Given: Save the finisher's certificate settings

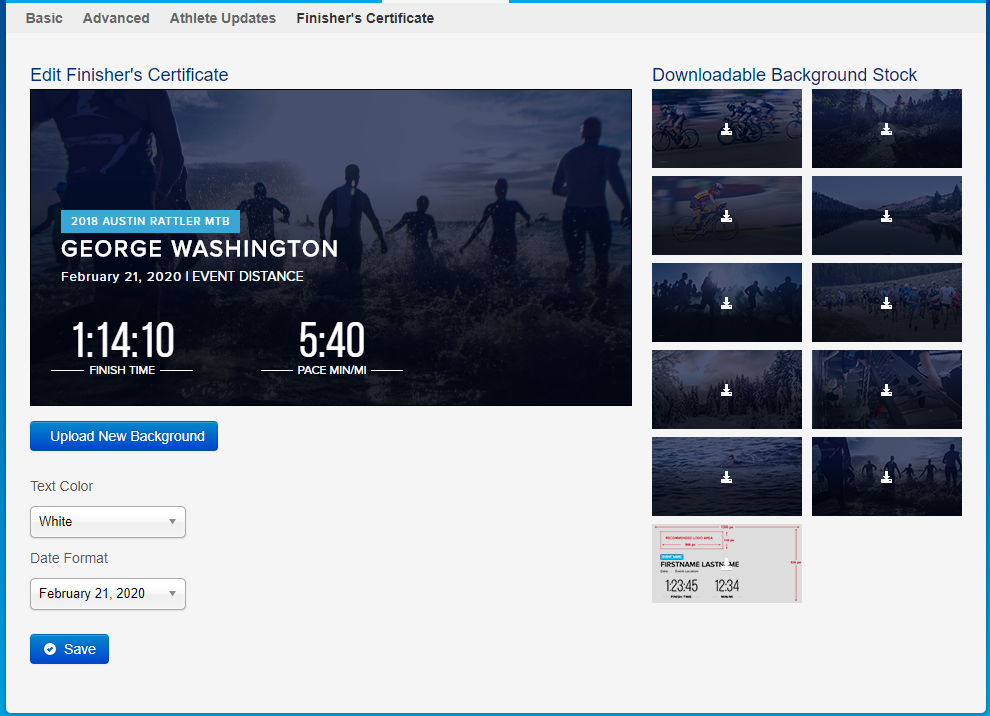Looking at the screenshot, I should [x=69, y=649].
